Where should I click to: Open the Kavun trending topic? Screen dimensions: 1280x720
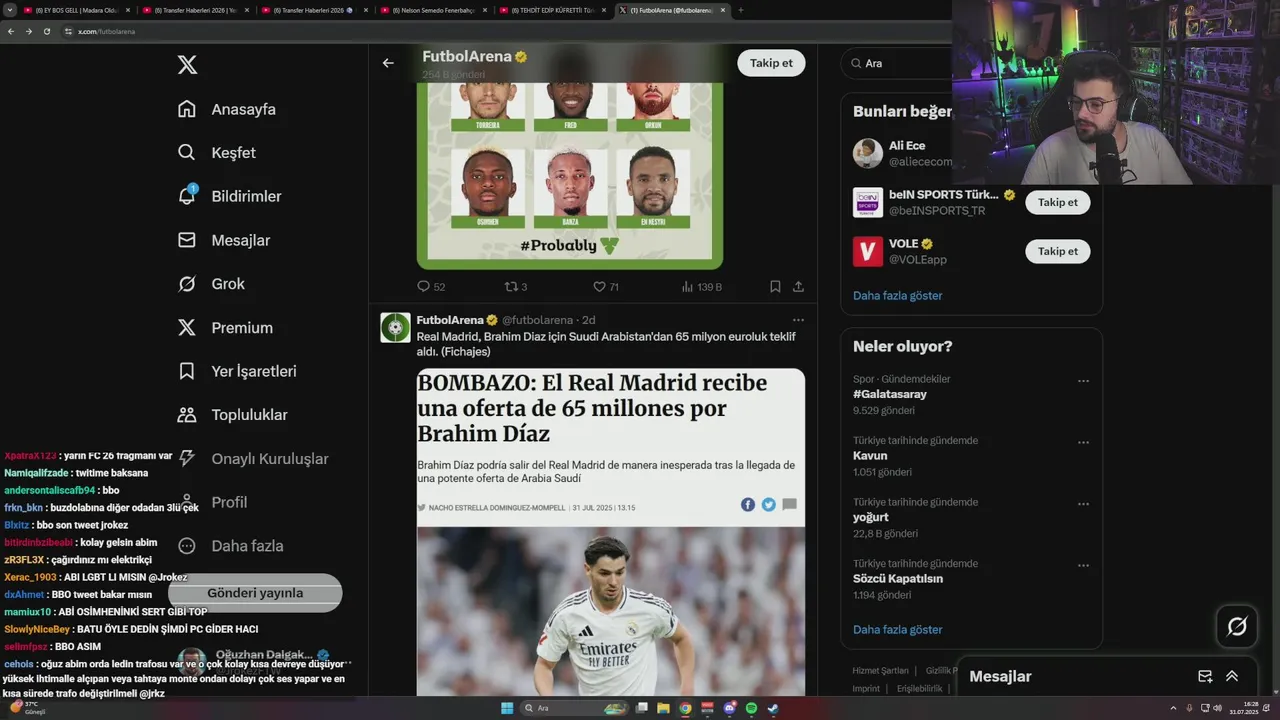coord(870,456)
